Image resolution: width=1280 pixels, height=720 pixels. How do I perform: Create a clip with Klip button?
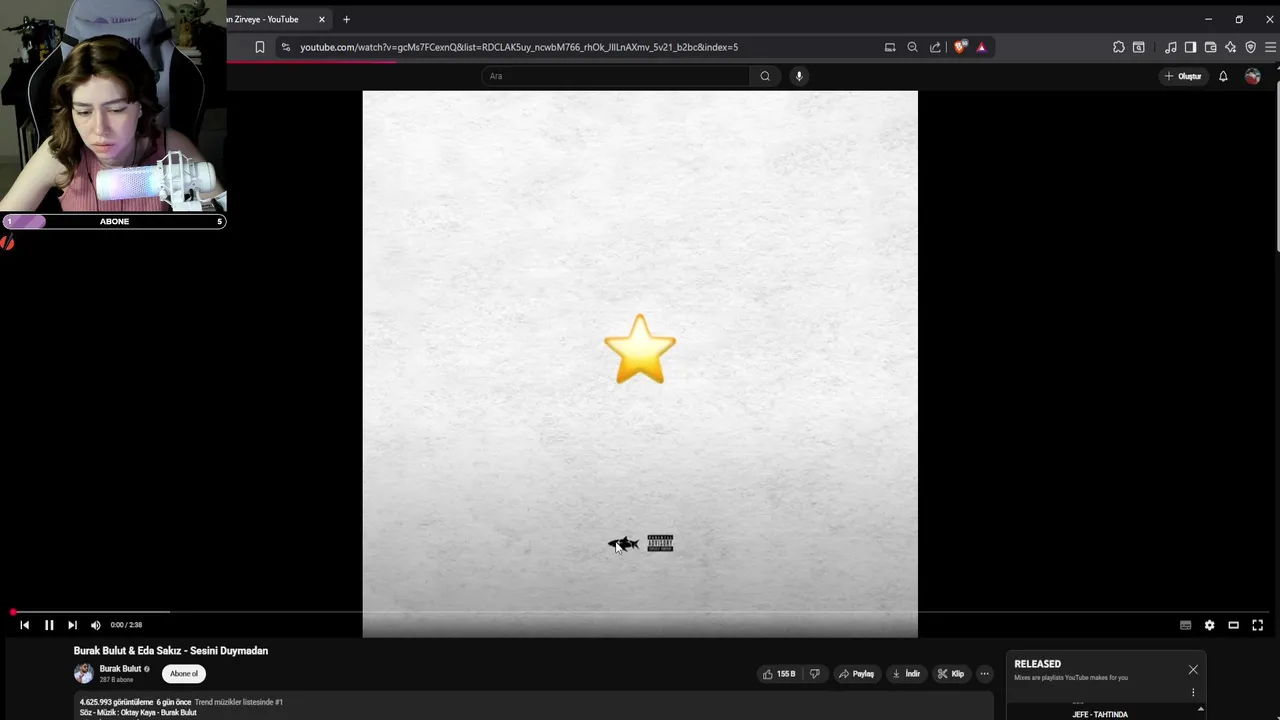click(x=951, y=674)
